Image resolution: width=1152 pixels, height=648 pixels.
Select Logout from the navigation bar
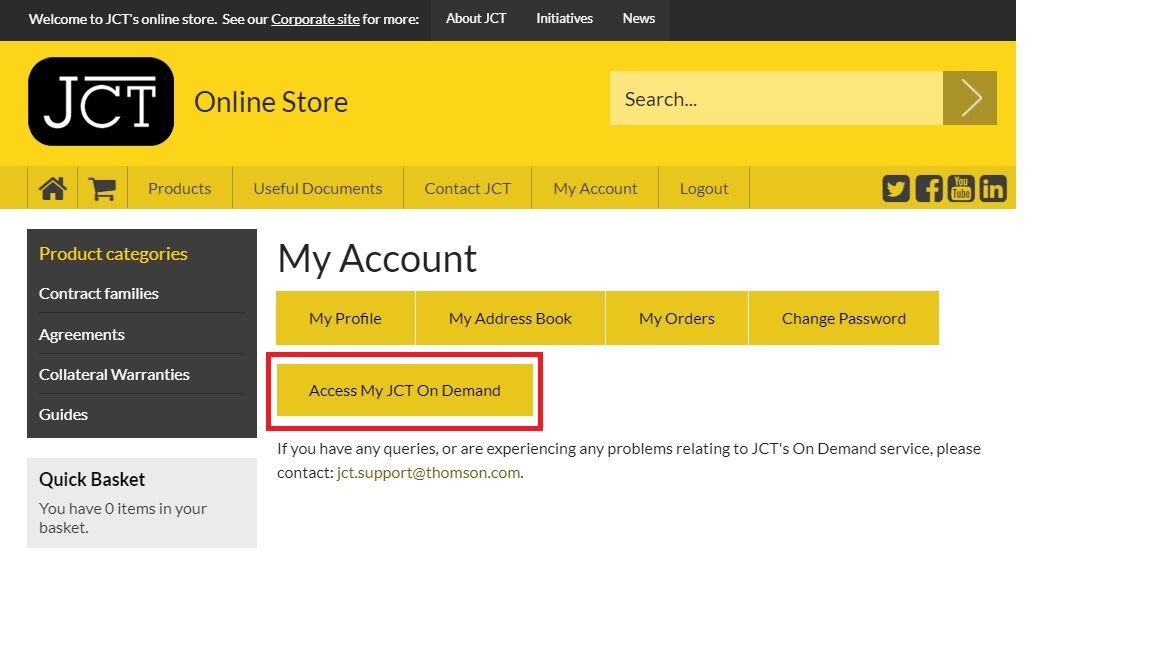[x=704, y=188]
